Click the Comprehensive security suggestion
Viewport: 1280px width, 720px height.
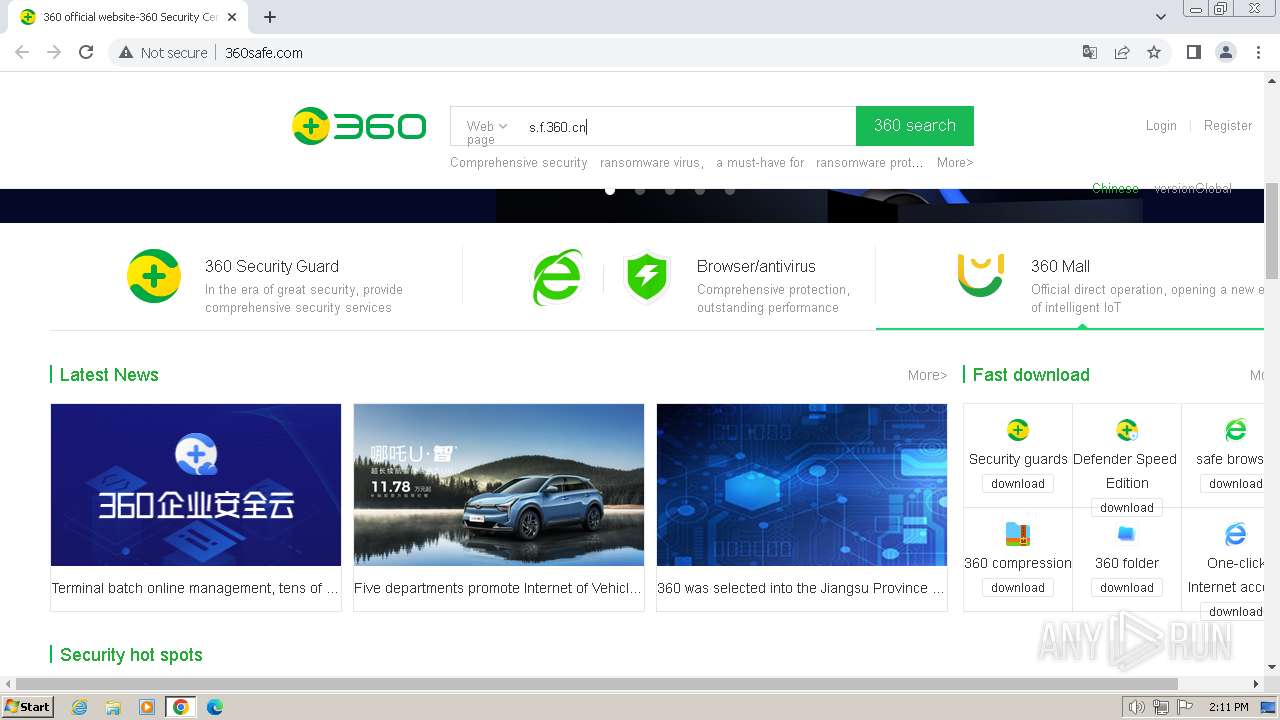click(x=518, y=163)
